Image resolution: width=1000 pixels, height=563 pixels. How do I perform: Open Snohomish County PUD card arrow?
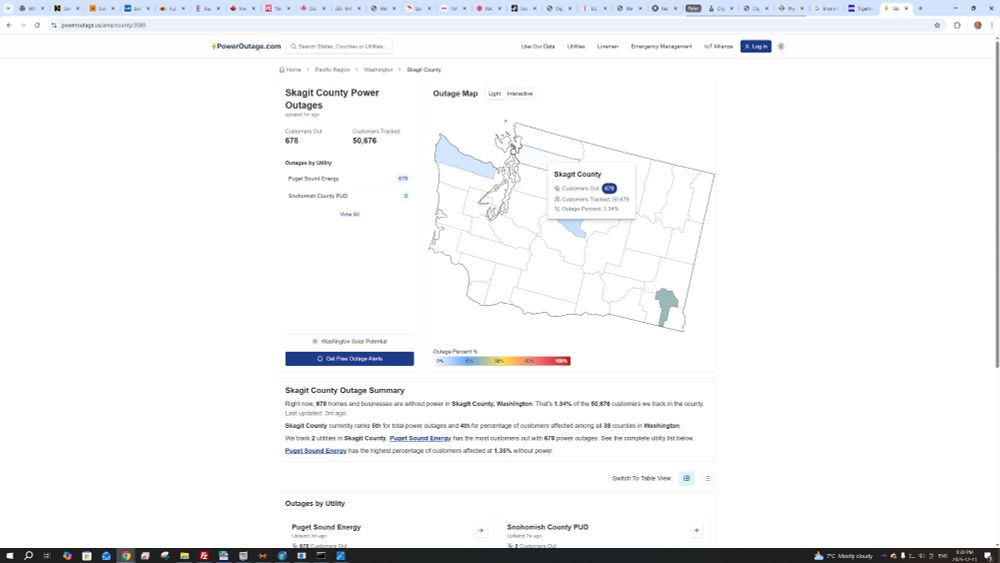(696, 530)
